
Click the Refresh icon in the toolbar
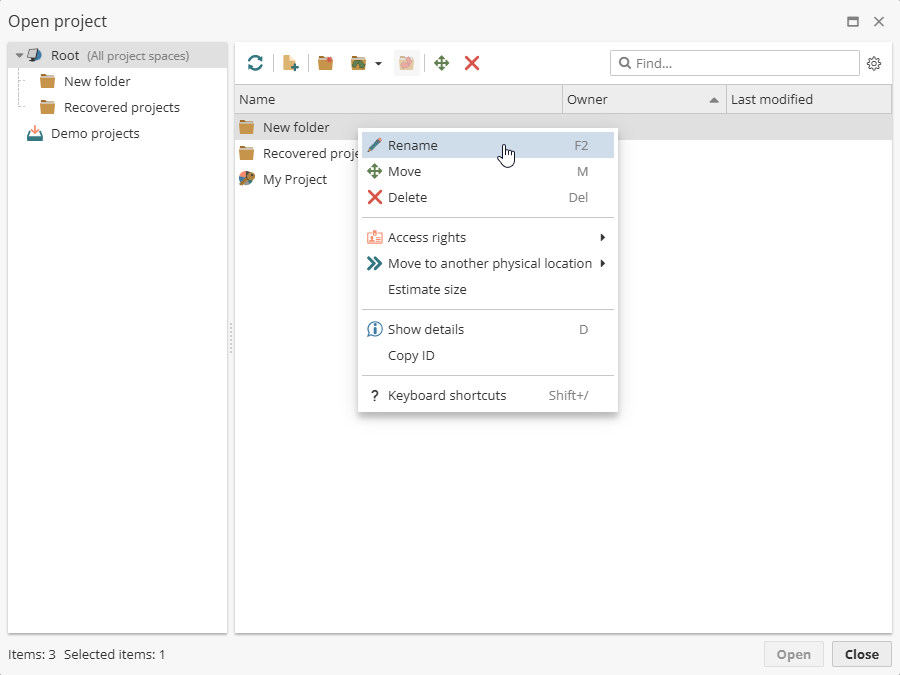coord(256,63)
